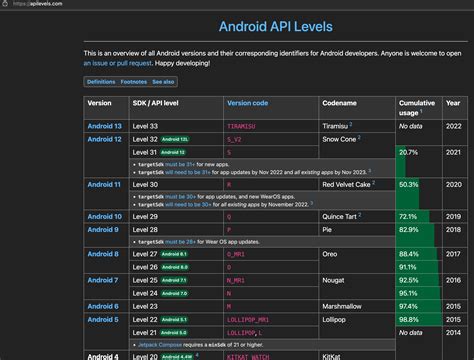Click the Android 12 badge on Level 31

[x=173, y=152]
